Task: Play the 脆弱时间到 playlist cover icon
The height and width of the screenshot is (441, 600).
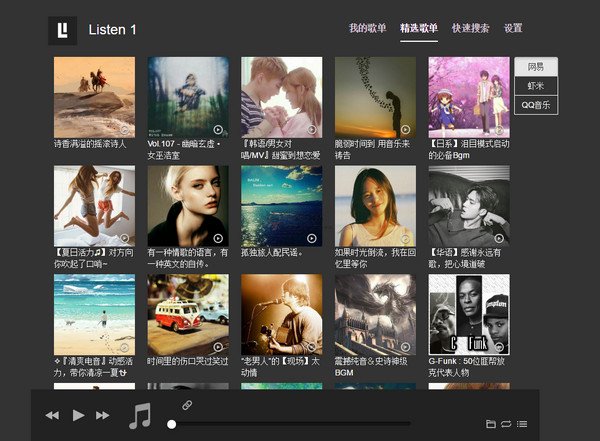Action: [406, 130]
